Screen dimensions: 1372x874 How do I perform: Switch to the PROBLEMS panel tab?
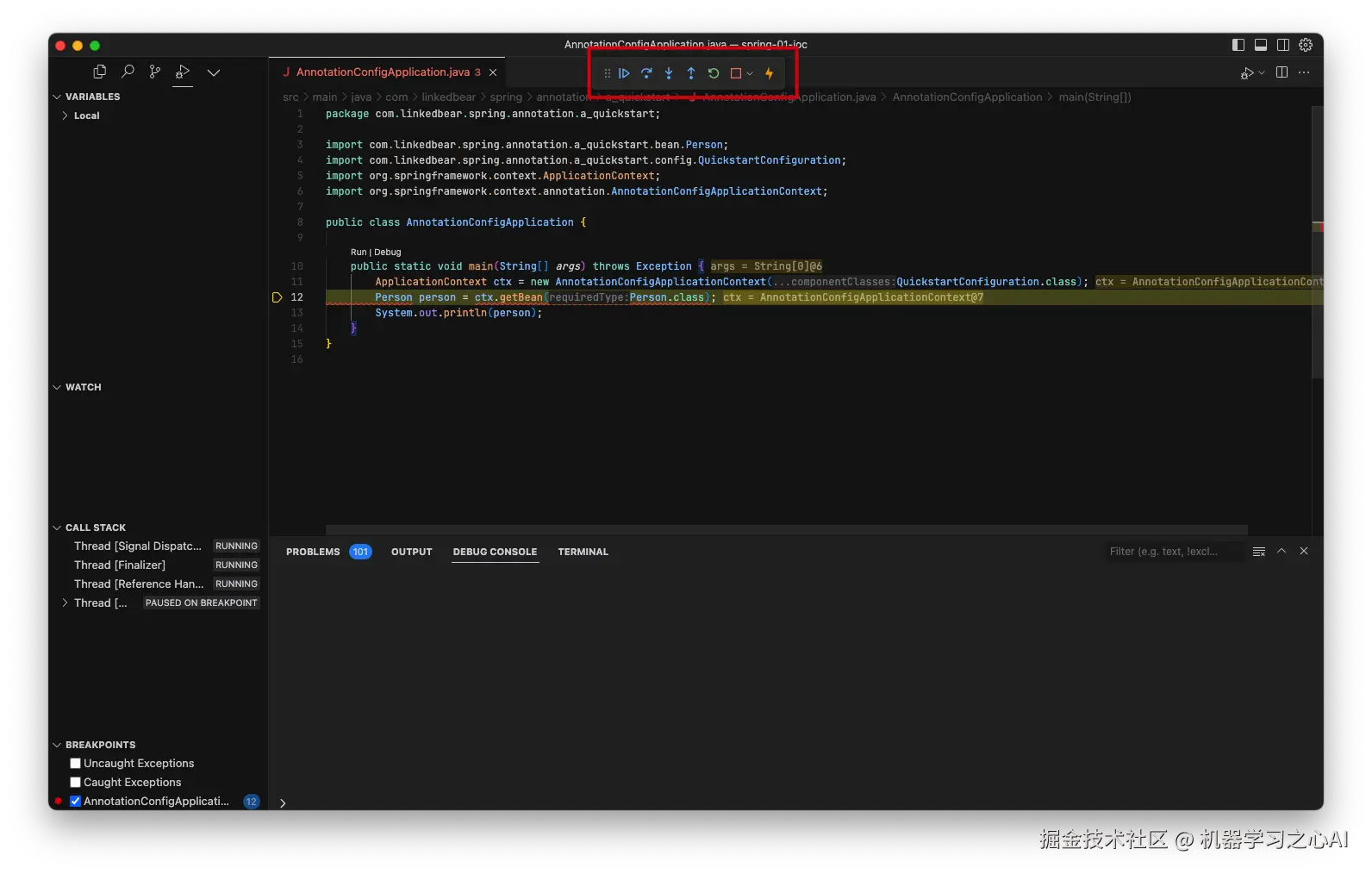[x=313, y=552]
